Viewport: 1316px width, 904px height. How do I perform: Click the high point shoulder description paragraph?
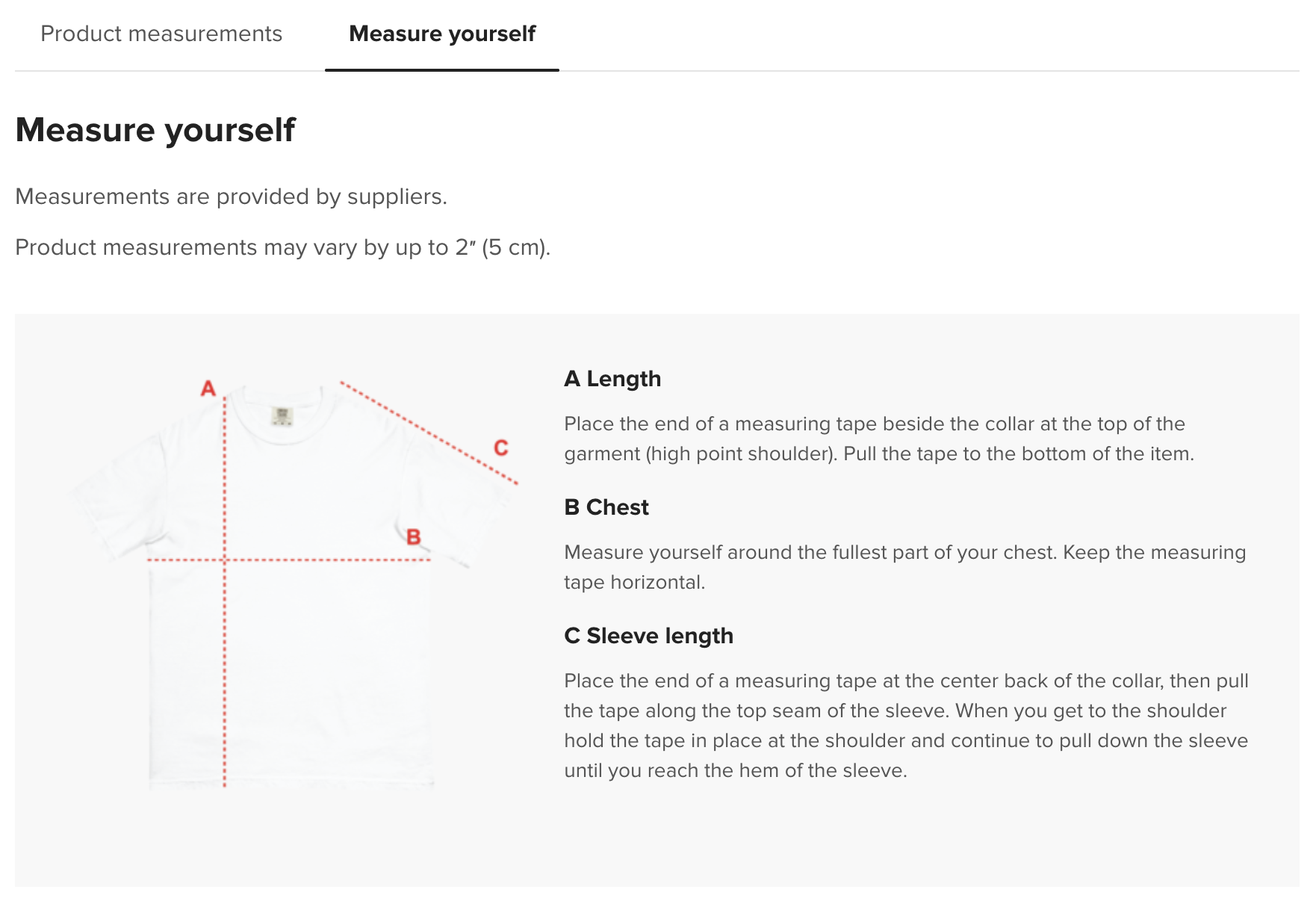pos(879,439)
